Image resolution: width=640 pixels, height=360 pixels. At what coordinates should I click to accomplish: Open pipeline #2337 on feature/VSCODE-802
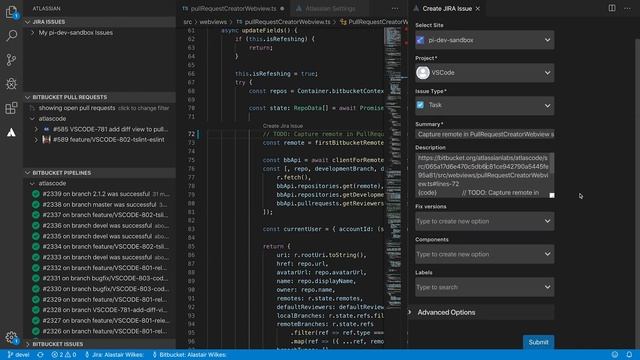coord(105,215)
